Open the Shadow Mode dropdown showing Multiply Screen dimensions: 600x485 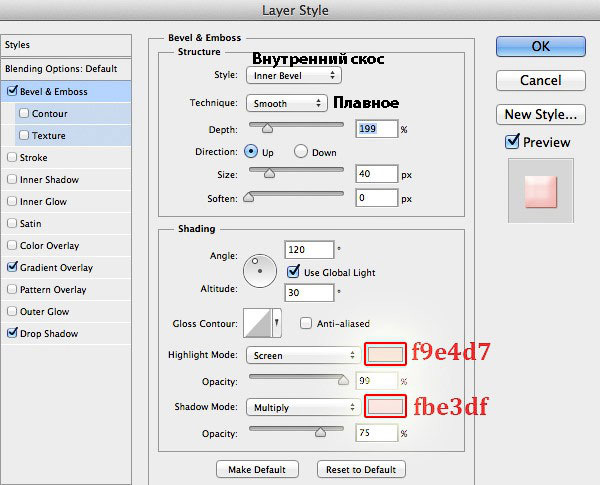pos(303,407)
